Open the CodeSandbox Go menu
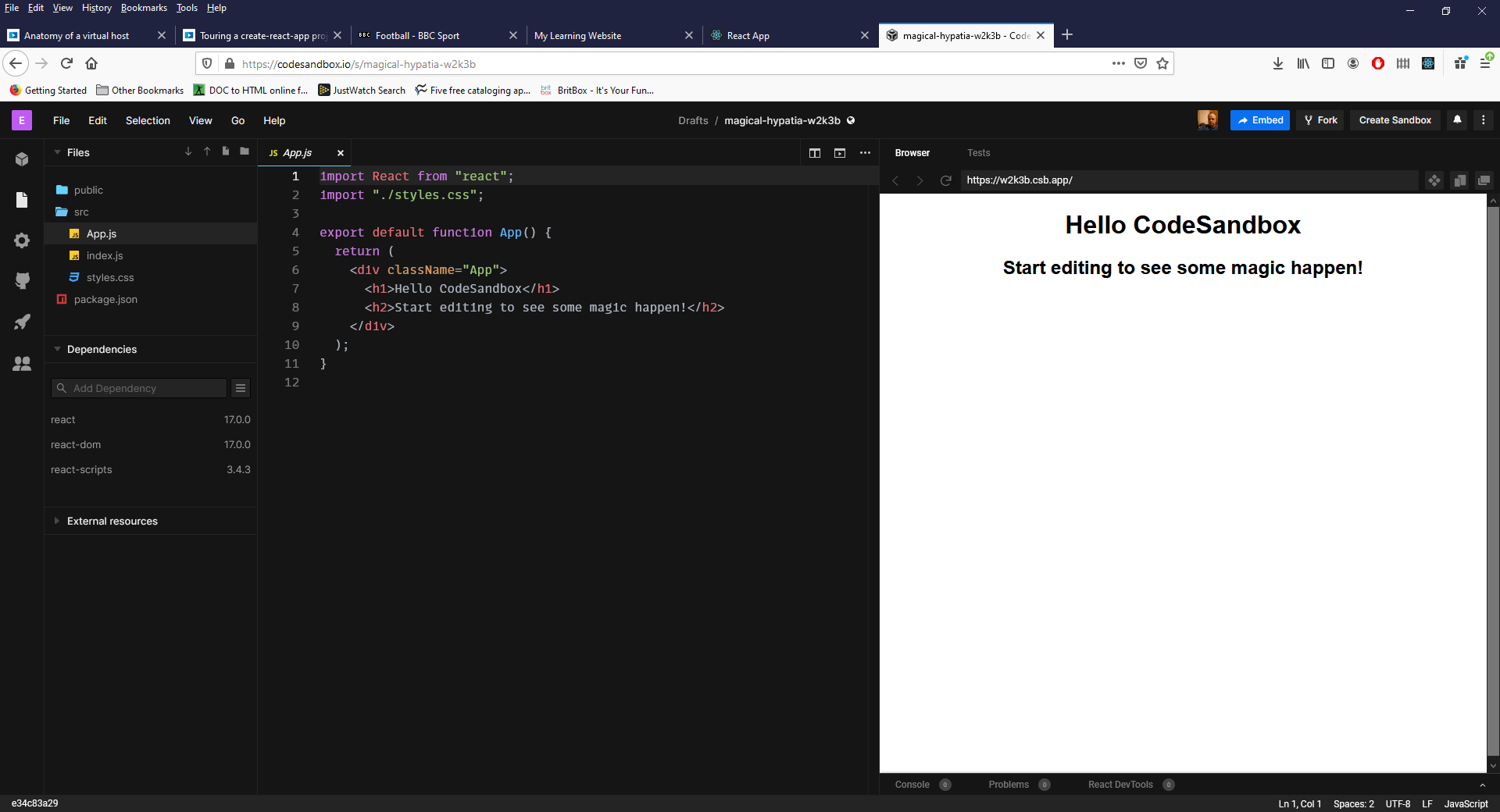The image size is (1500, 812). (x=237, y=120)
